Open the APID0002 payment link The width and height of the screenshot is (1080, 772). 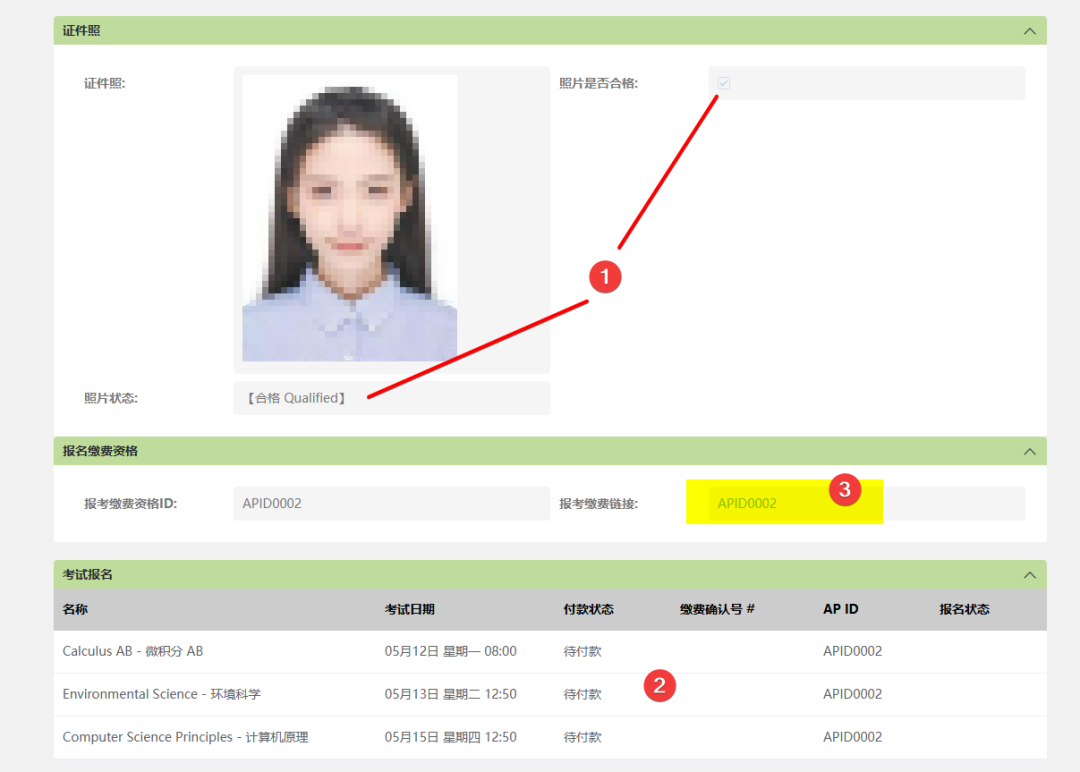click(747, 503)
